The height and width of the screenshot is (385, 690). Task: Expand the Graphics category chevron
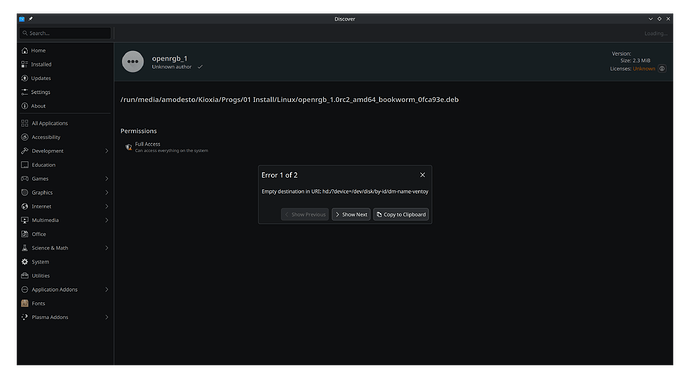106,193
